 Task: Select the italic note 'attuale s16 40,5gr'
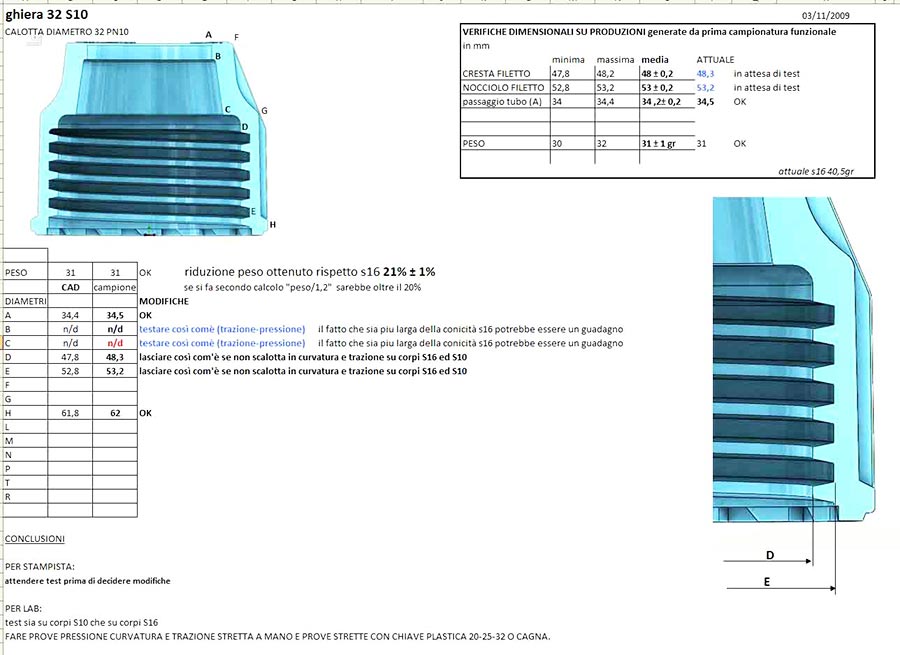[x=816, y=171]
